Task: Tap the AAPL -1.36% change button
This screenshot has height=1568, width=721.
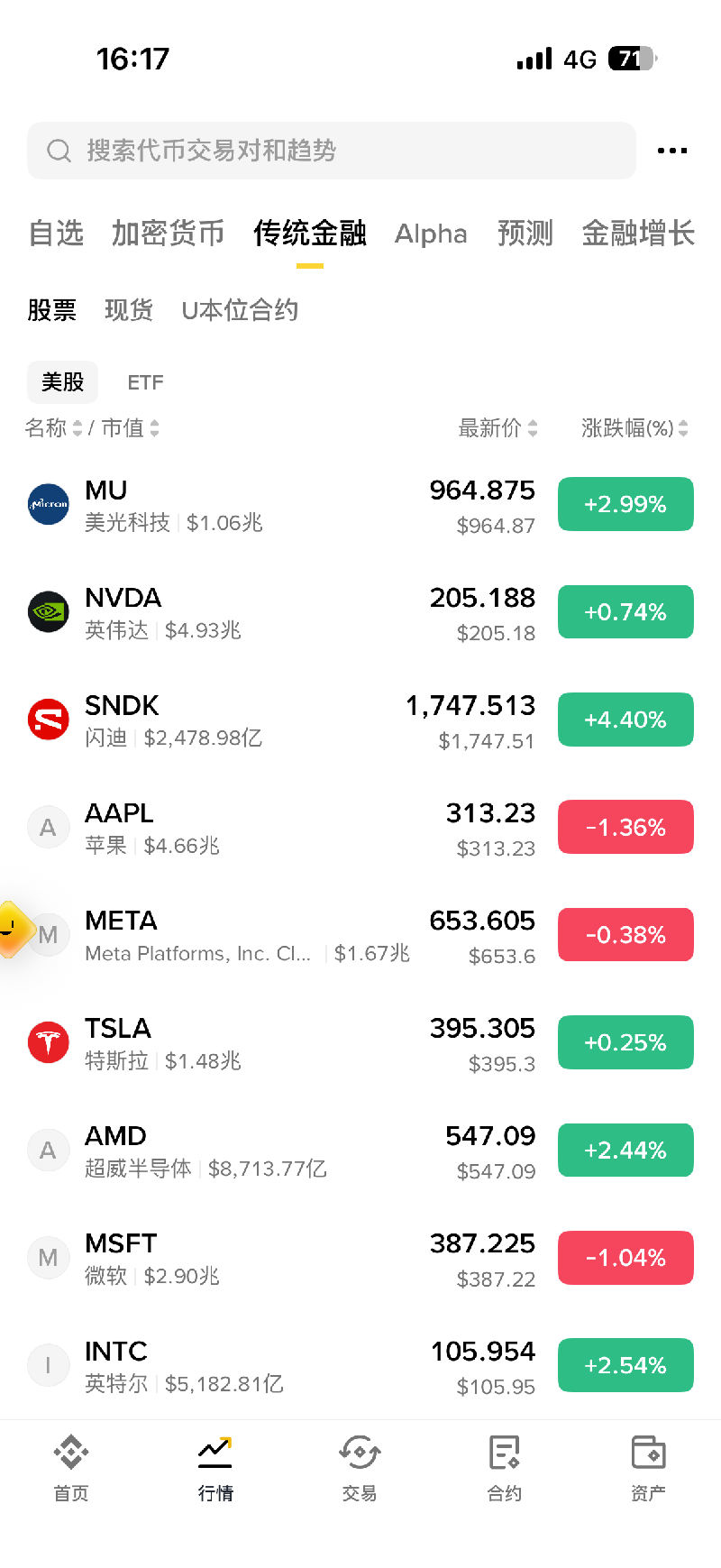Action: pyautogui.click(x=625, y=827)
